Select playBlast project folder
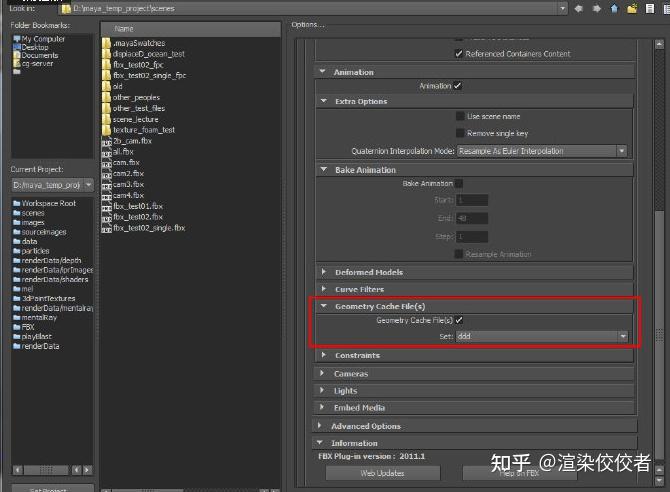 coord(32,336)
